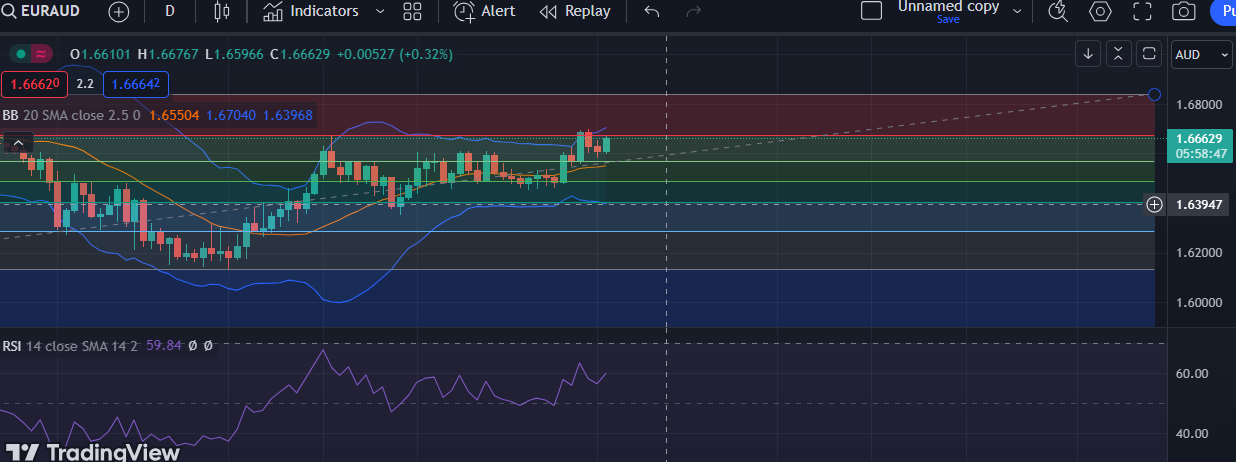
Task: Add a symbol to compare
Action: 119,11
